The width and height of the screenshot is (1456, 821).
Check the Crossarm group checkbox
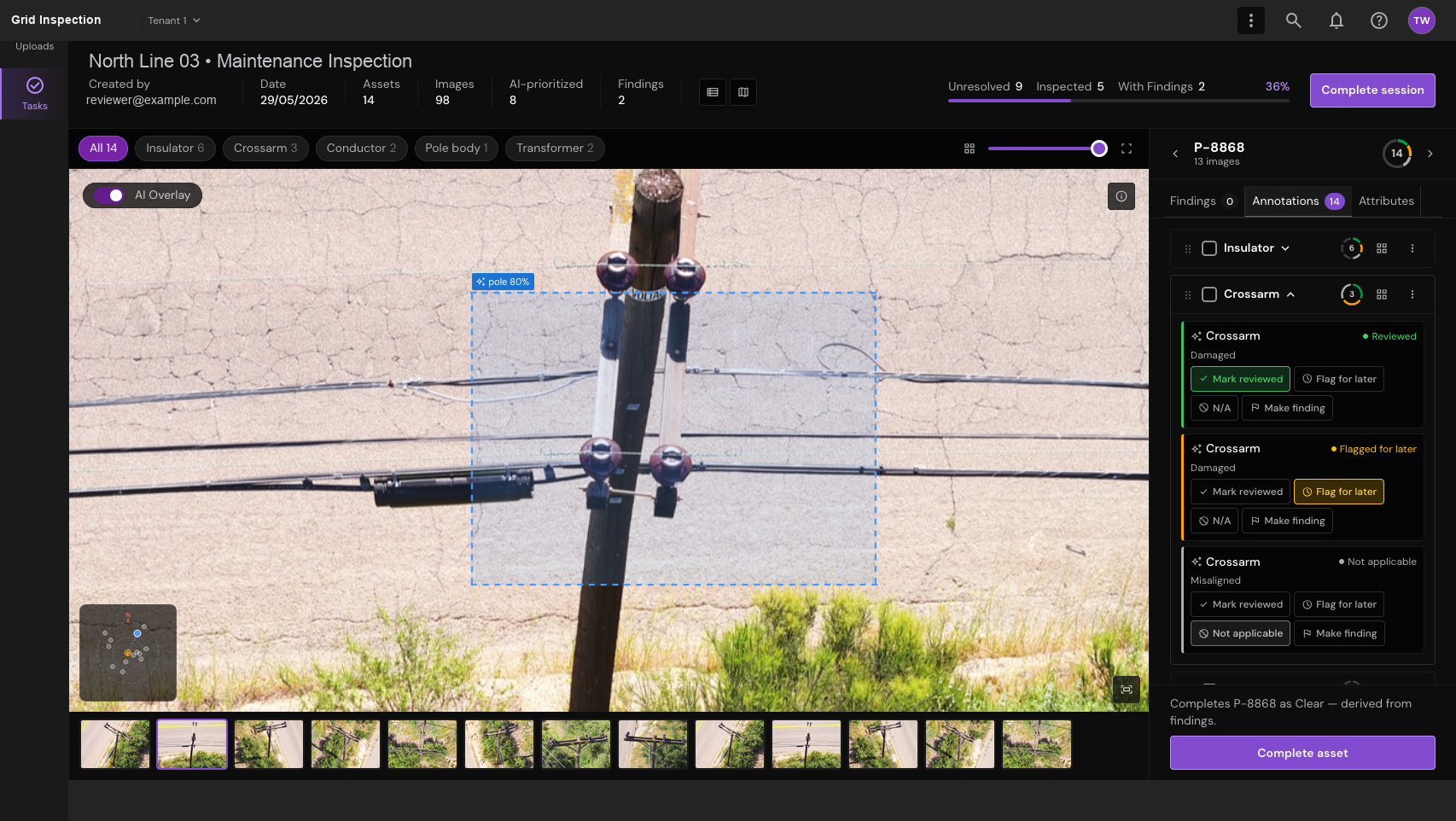click(x=1209, y=294)
